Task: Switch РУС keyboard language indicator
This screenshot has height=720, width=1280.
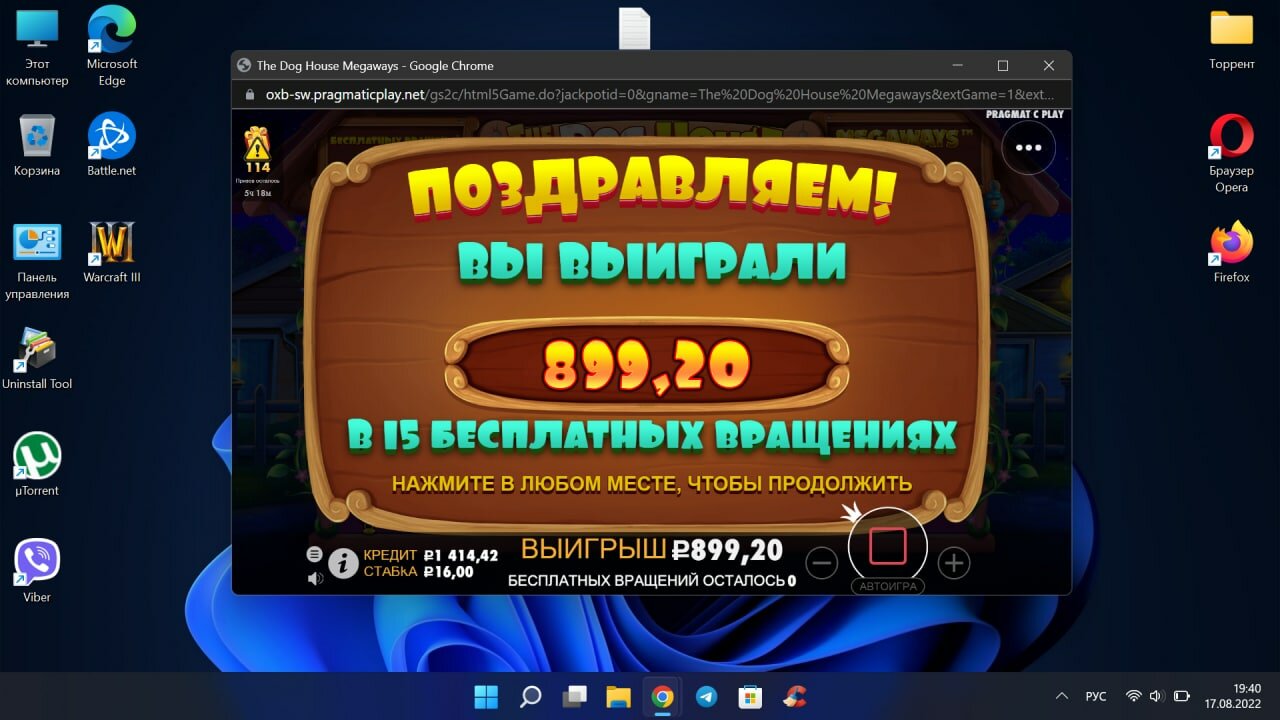Action: pos(1096,696)
